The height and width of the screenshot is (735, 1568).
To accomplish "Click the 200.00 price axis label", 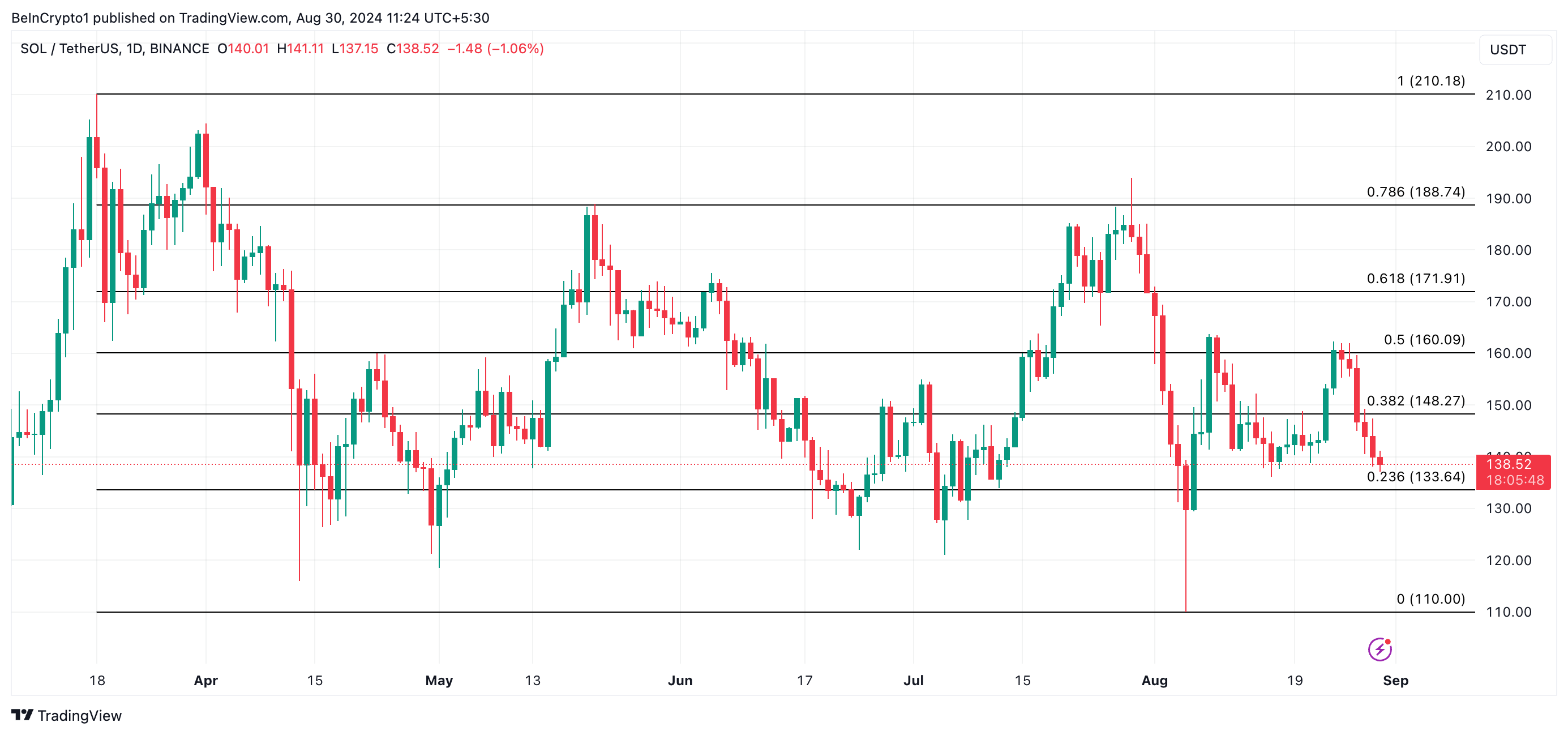I will 1509,146.
